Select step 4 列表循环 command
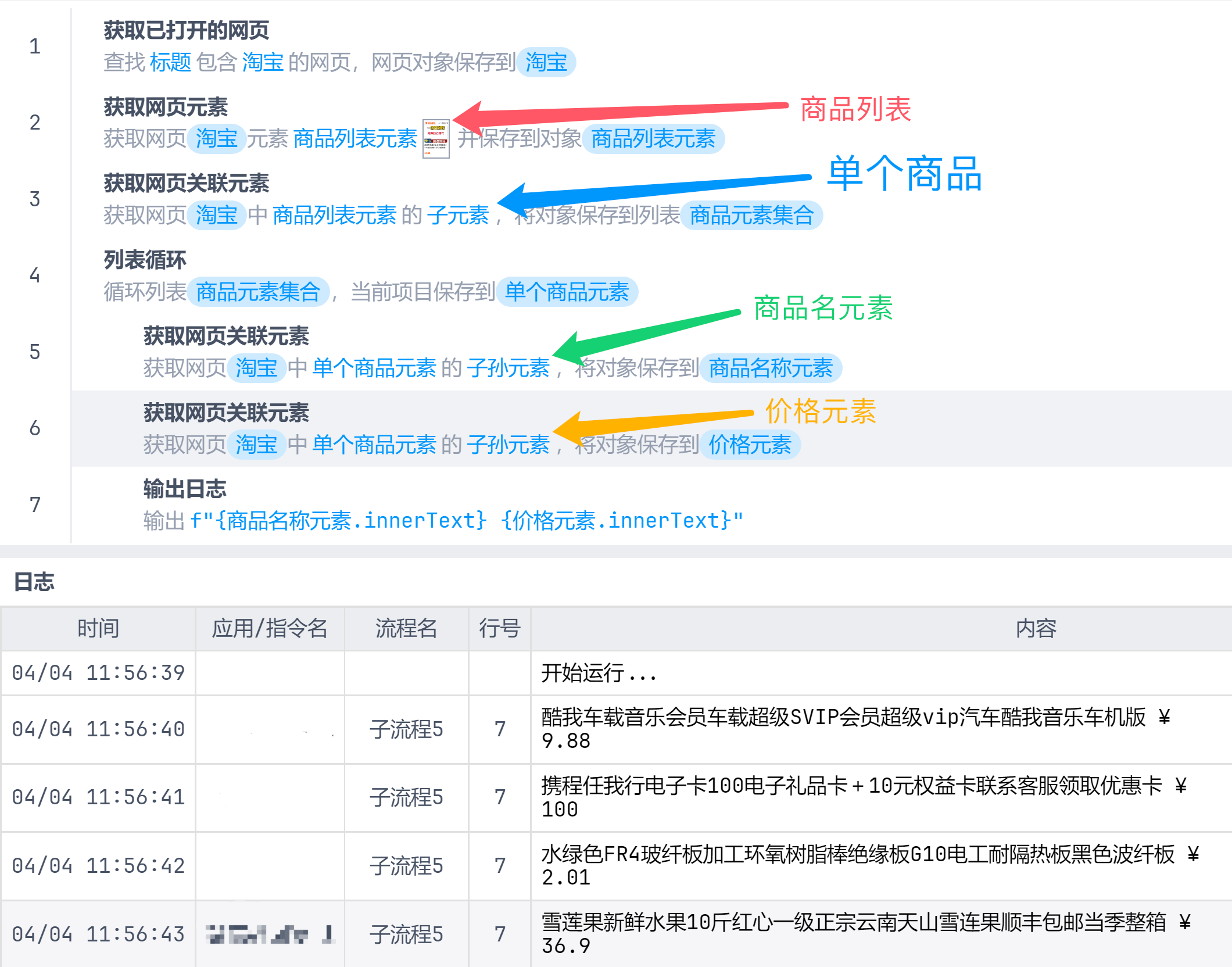The height and width of the screenshot is (967, 1232). tap(145, 260)
